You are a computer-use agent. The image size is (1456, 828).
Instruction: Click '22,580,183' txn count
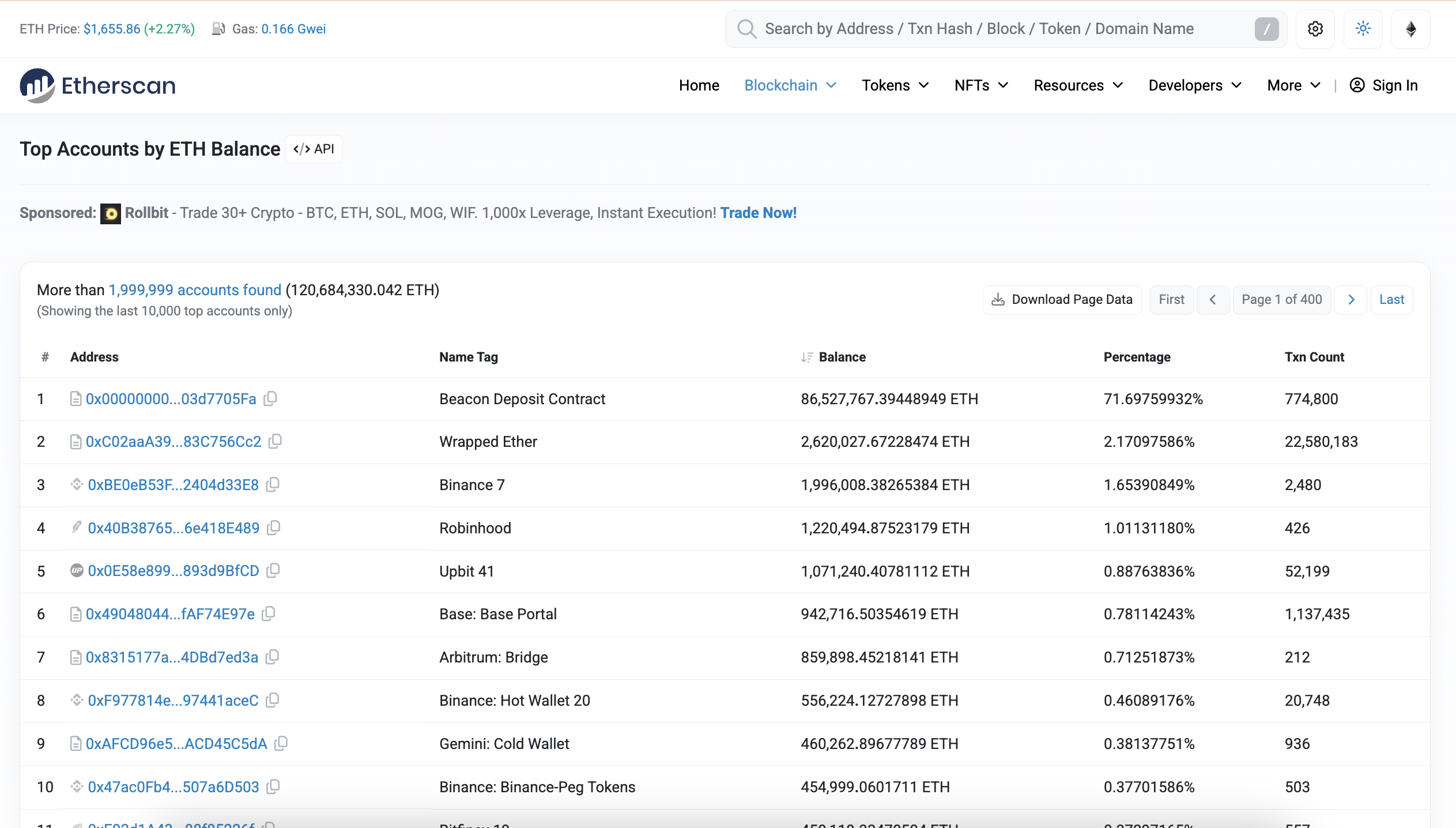pos(1321,442)
